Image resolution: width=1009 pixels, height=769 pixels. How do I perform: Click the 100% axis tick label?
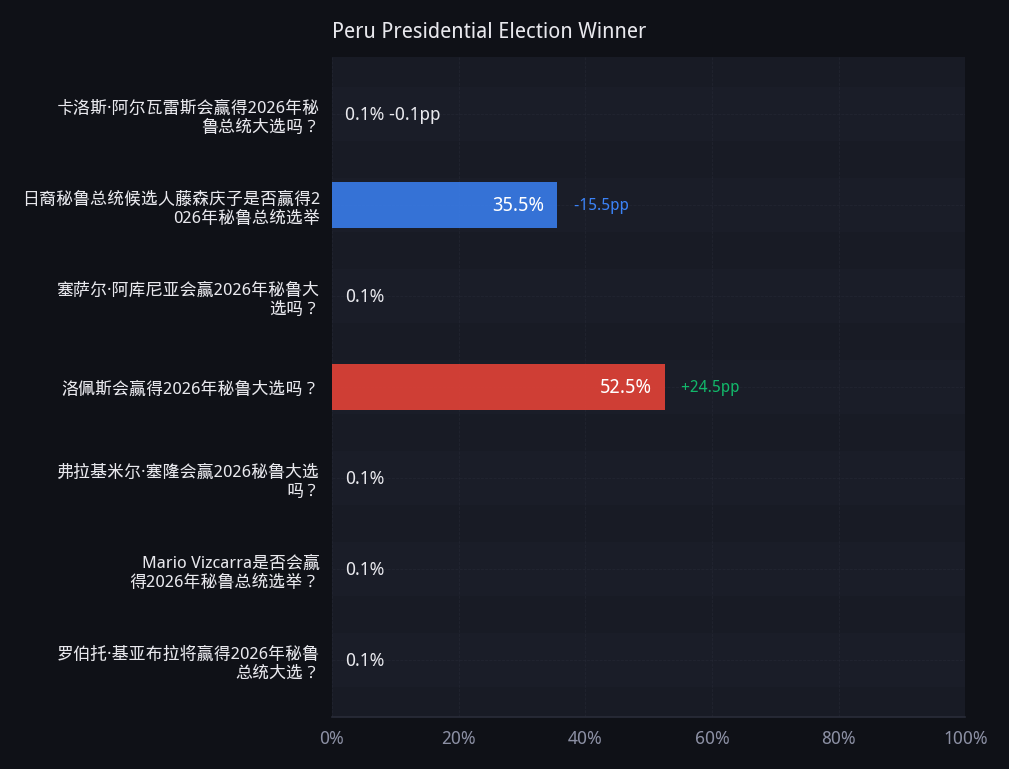pyautogui.click(x=965, y=737)
